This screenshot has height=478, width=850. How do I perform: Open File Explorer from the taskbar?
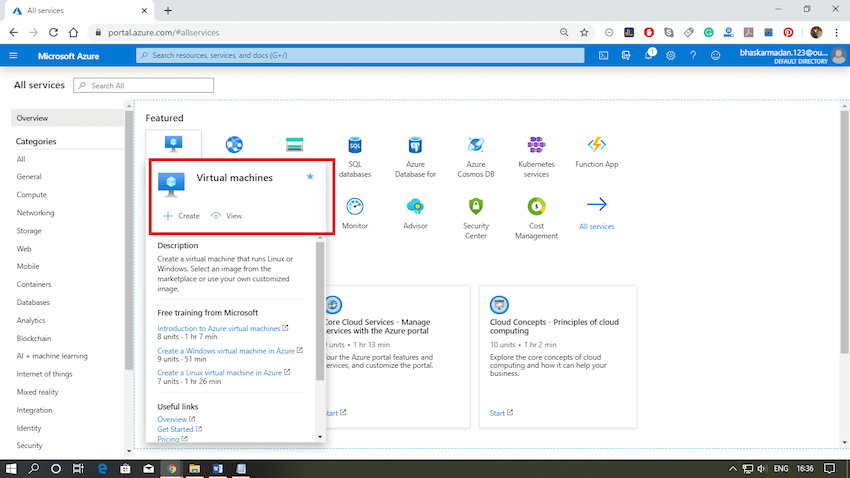[x=195, y=469]
